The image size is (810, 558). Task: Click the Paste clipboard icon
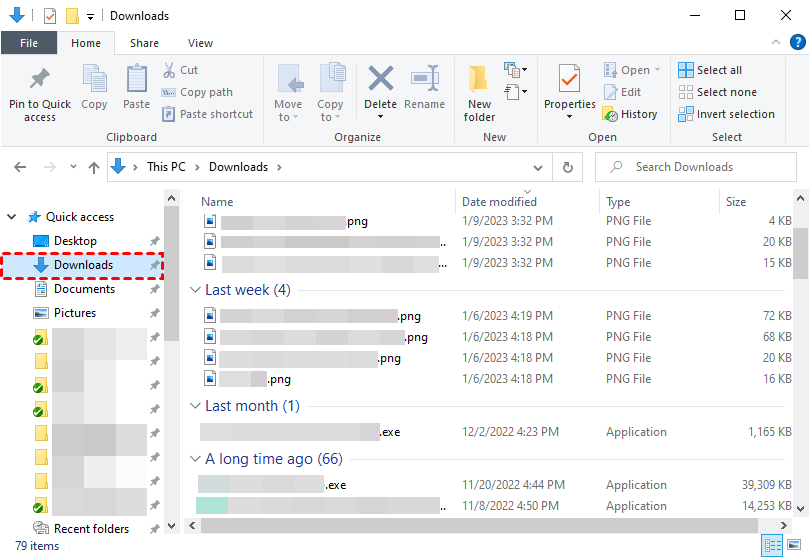pyautogui.click(x=136, y=80)
